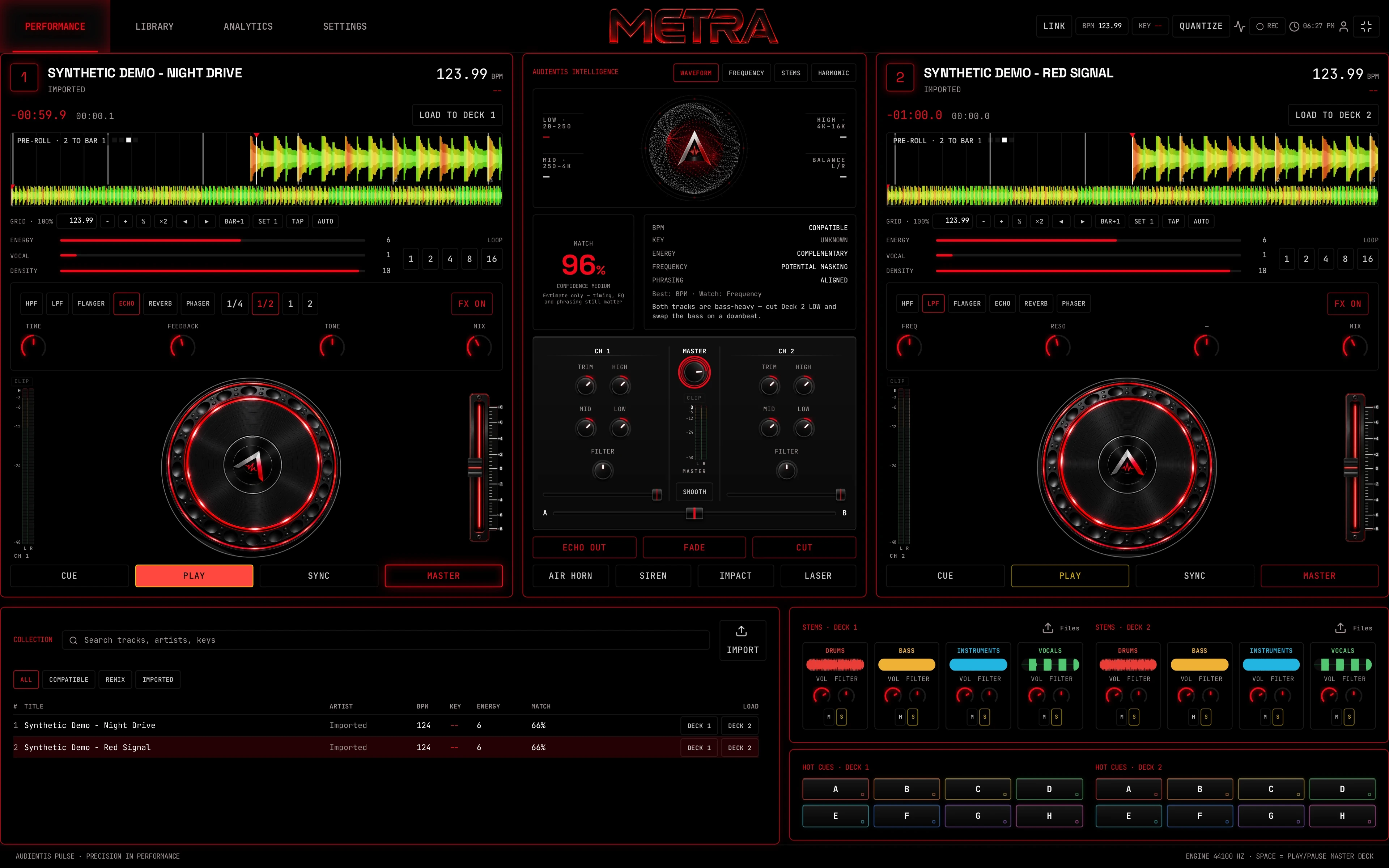1389x868 pixels.
Task: Click the Deck 1 pitch fader handle
Action: coord(475,468)
